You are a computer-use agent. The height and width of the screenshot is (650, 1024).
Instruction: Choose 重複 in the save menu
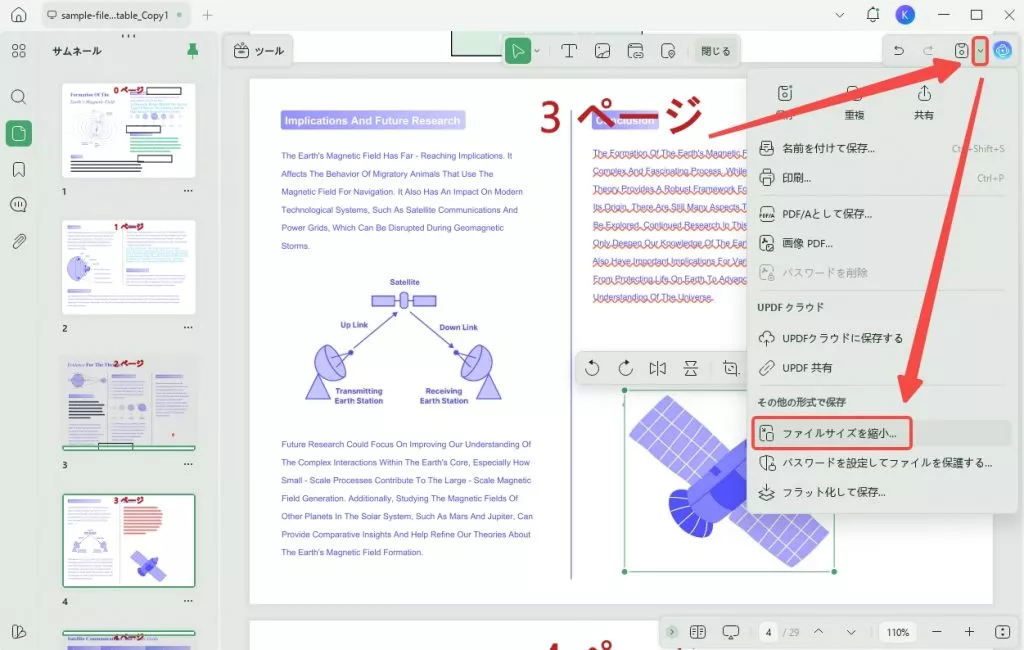coord(854,103)
